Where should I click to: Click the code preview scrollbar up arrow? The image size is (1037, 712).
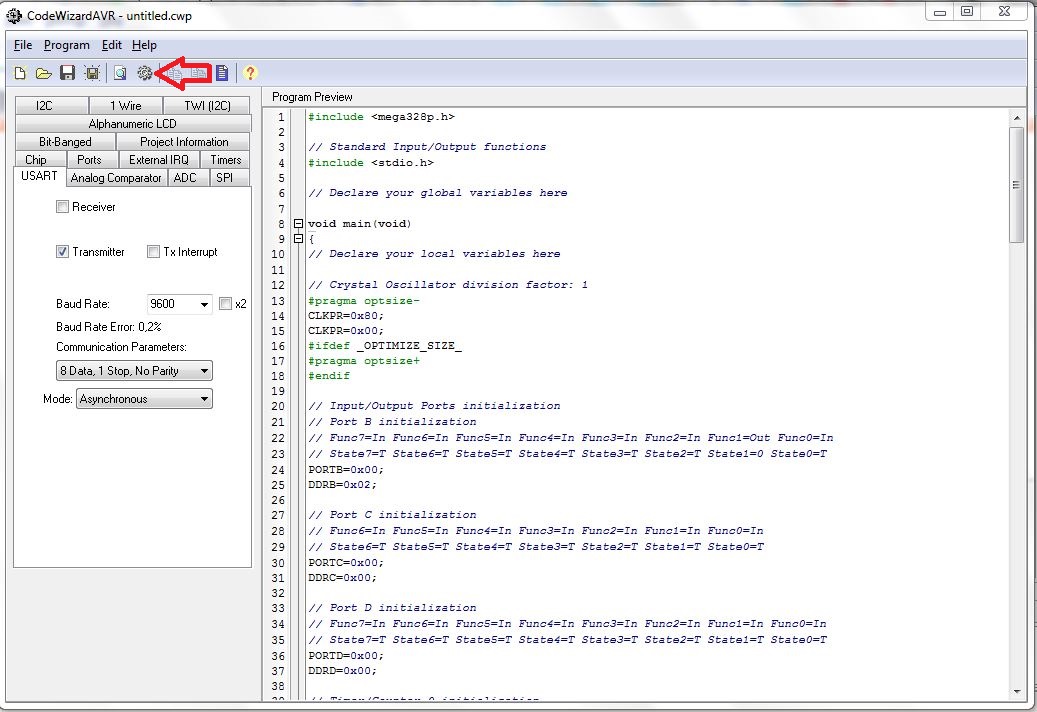1016,118
